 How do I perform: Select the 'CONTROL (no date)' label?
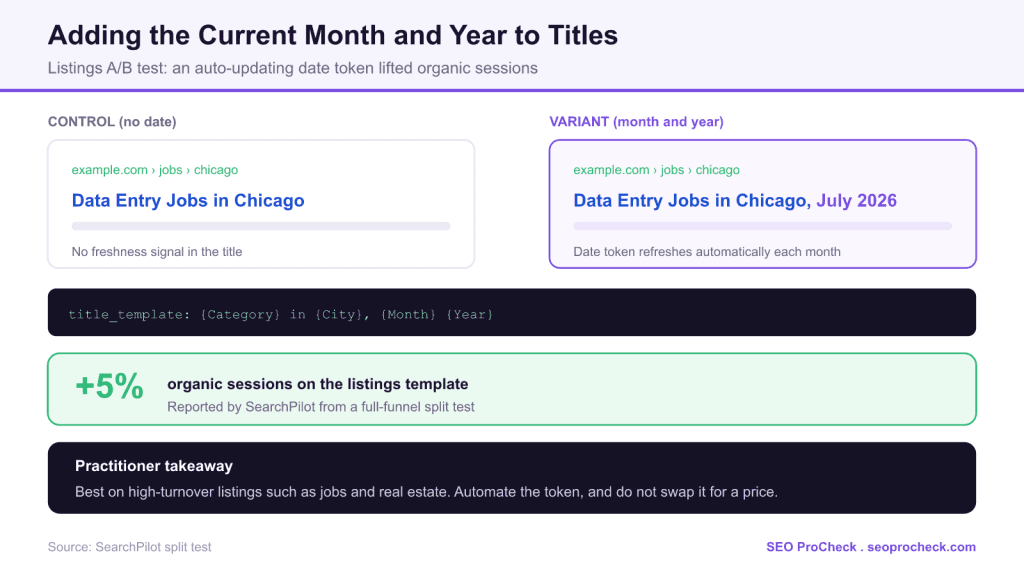click(x=112, y=121)
